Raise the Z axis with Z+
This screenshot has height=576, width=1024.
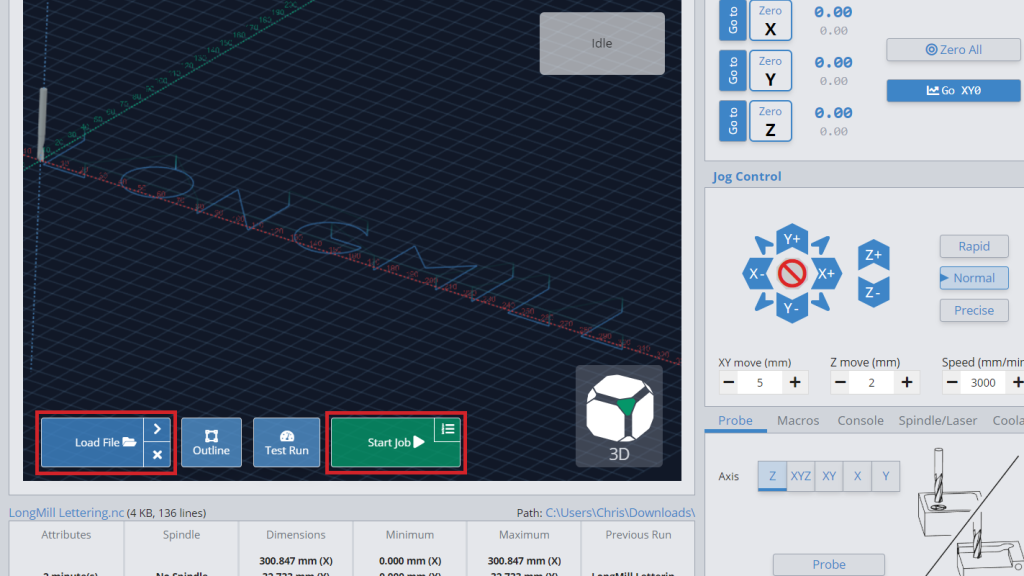pos(873,255)
